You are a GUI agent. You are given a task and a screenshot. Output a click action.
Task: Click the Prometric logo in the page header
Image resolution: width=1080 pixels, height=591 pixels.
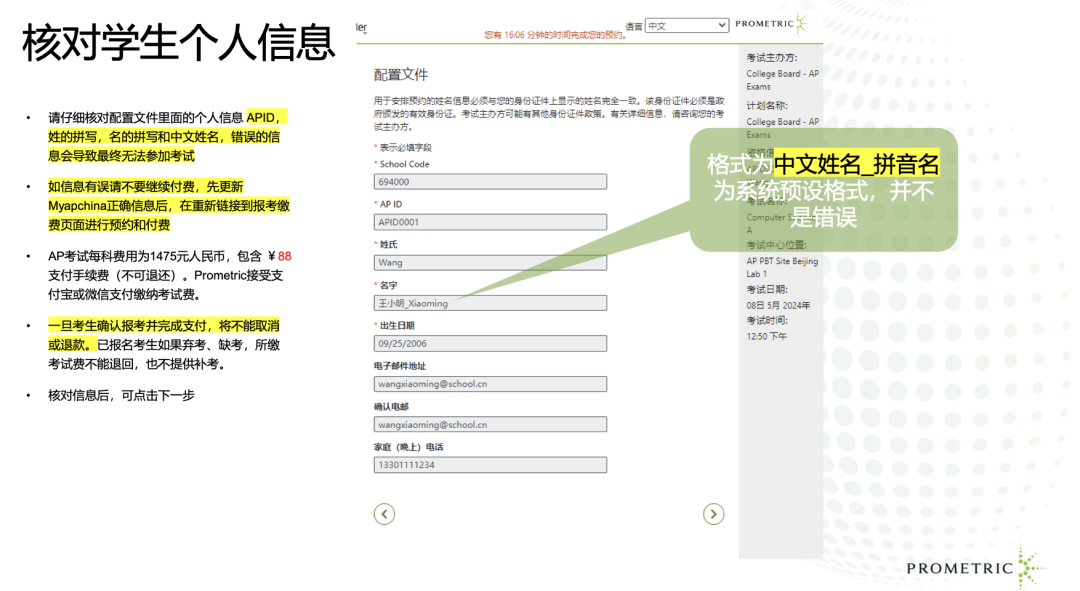pyautogui.click(x=771, y=23)
